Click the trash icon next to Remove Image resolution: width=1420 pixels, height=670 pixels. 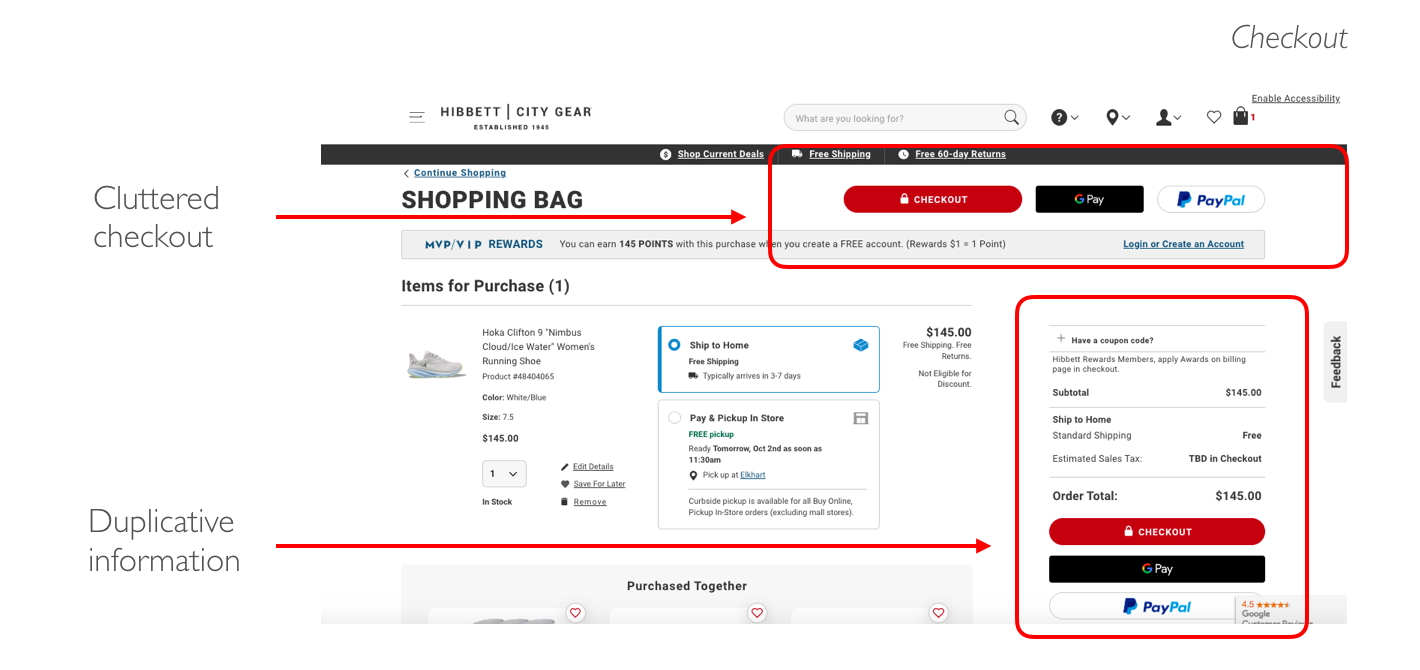pos(565,502)
